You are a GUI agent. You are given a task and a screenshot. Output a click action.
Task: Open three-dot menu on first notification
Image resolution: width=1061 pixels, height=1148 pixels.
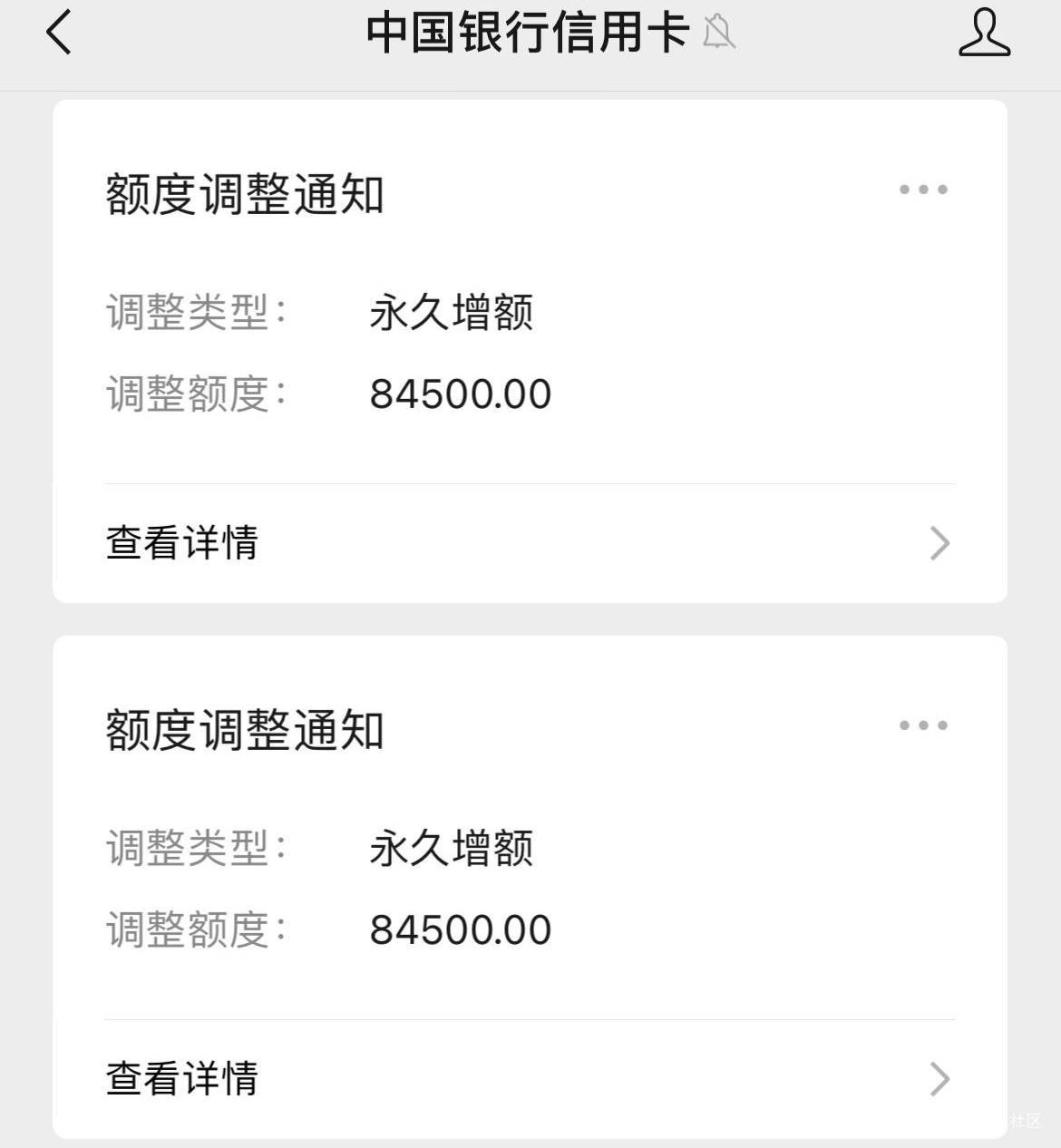click(x=923, y=190)
